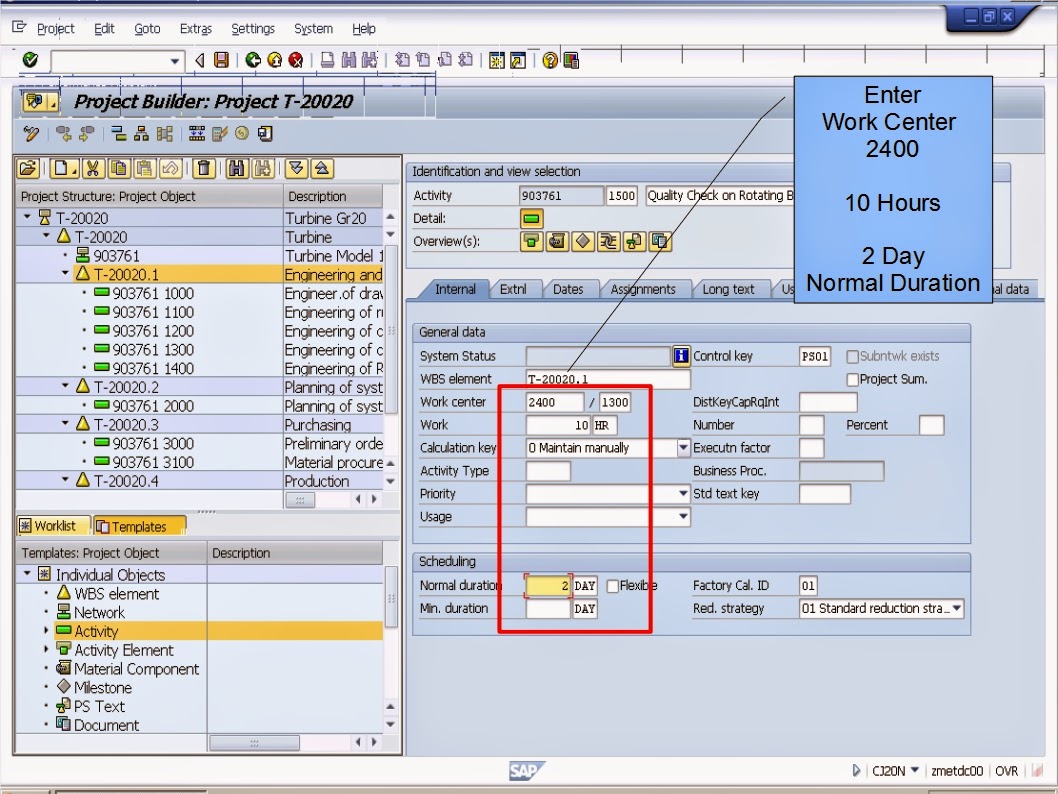Open the milestone overview diamond icon
Viewport: 1058px width, 794px height.
582,241
